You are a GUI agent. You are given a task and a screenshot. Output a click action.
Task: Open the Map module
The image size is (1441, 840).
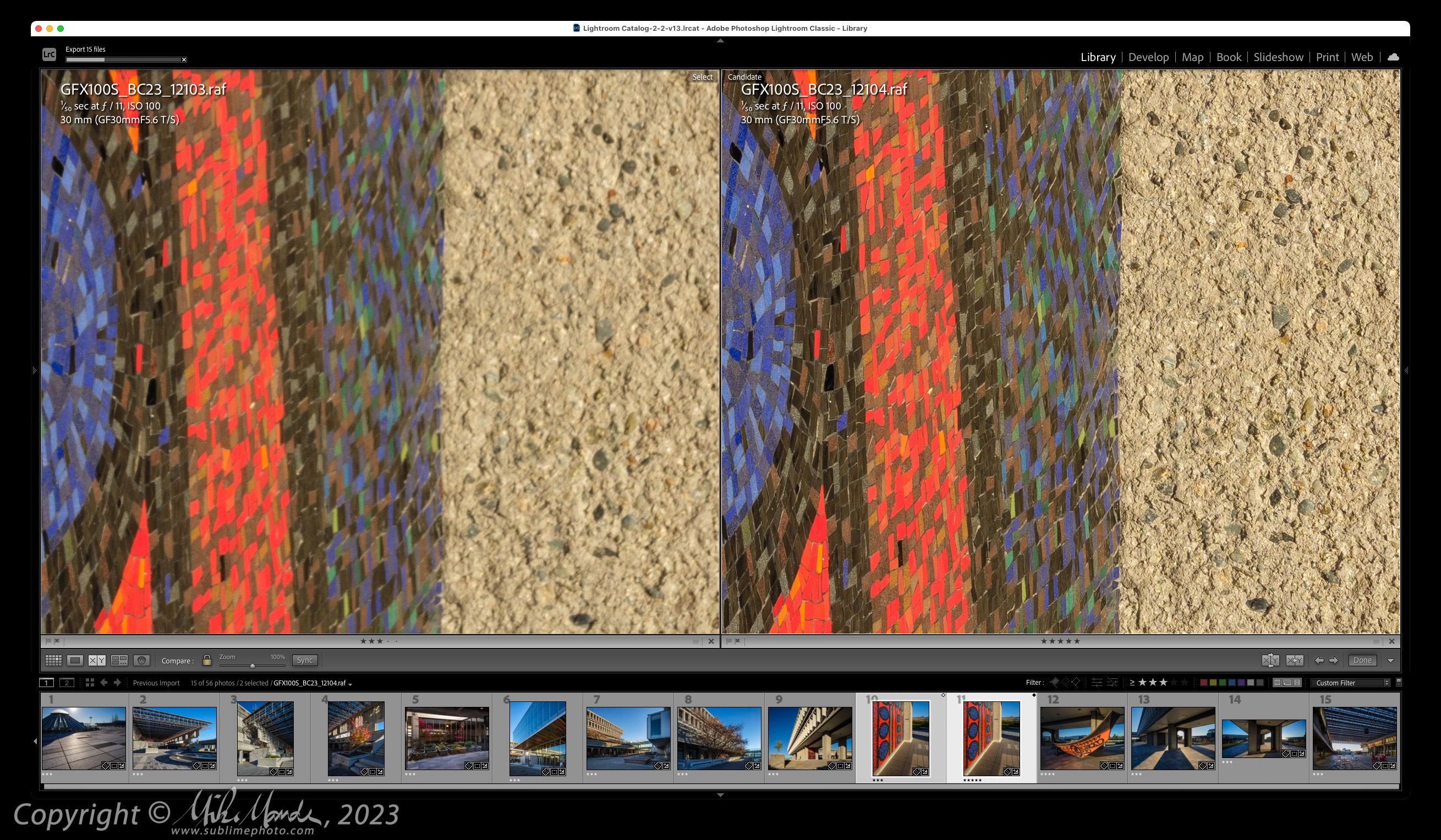point(1192,57)
